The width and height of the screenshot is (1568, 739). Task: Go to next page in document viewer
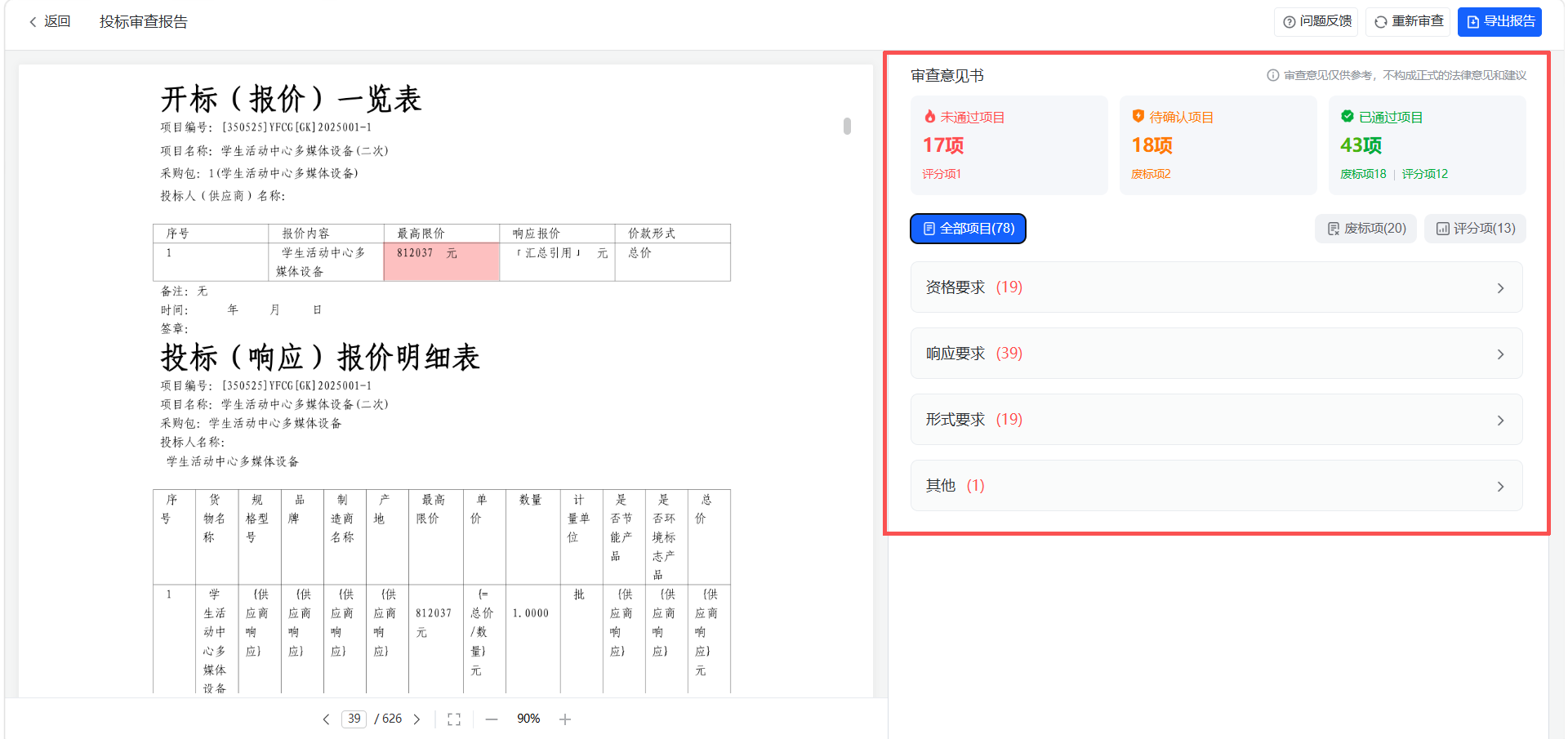point(416,719)
